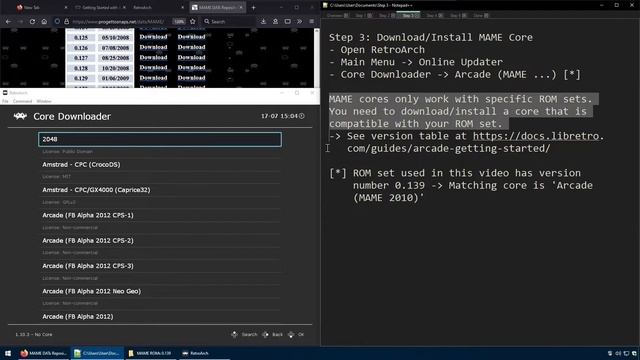
Task: Click the site padlock security icon
Action: coord(67,21)
